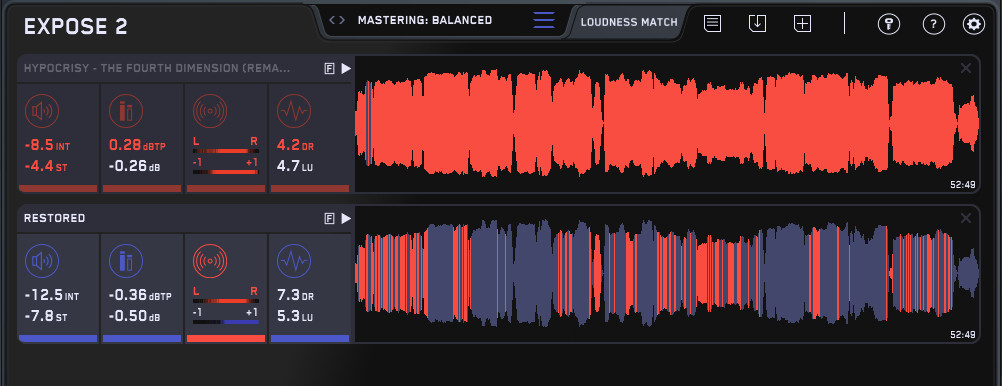Add a new track with plus icon

[803, 24]
